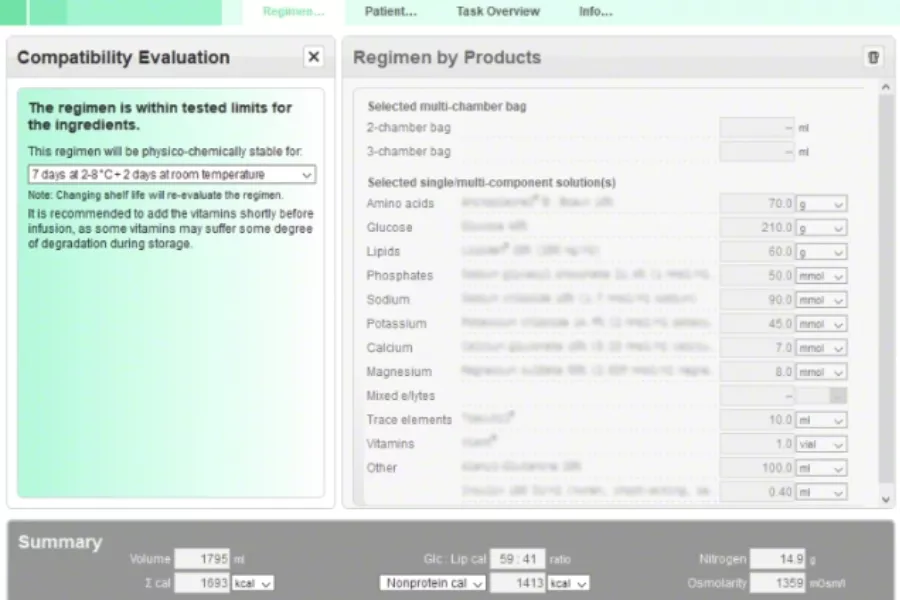The height and width of the screenshot is (600, 900).
Task: Click the Potassium amount input field
Action: coord(757,324)
